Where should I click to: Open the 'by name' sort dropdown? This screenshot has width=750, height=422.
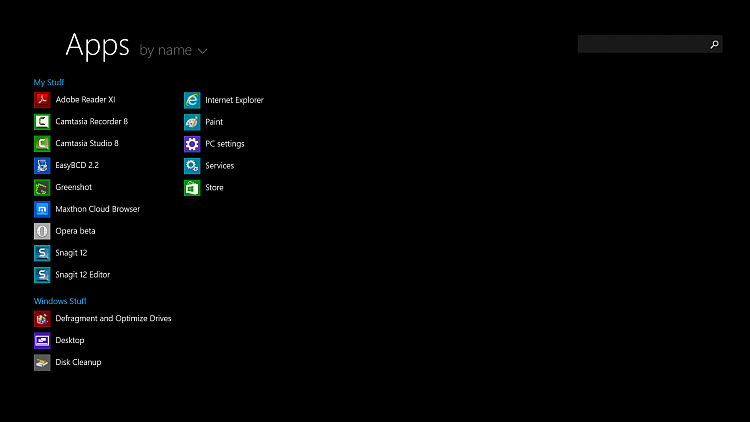click(x=173, y=50)
